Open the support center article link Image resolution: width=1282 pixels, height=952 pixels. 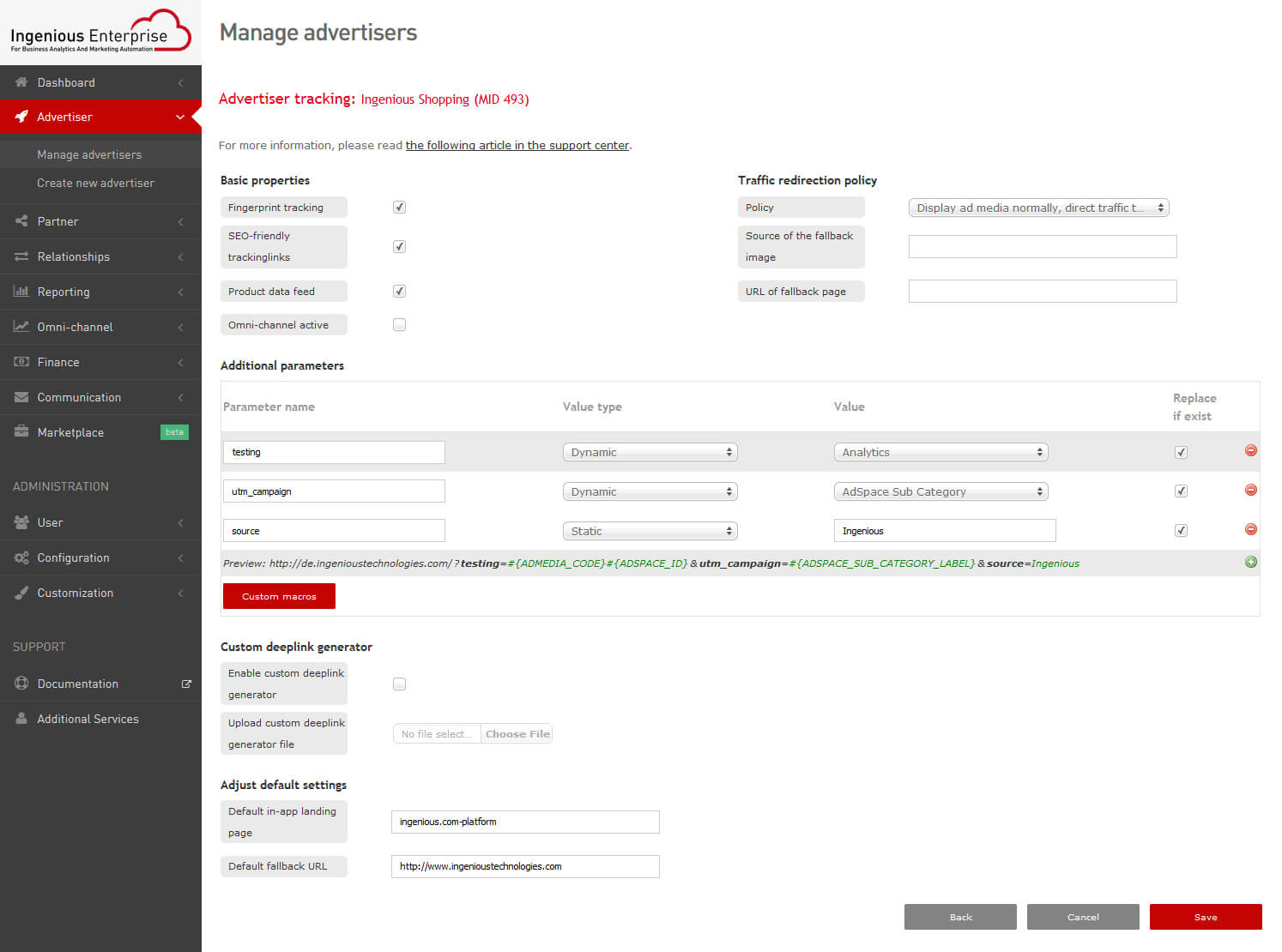coord(517,145)
